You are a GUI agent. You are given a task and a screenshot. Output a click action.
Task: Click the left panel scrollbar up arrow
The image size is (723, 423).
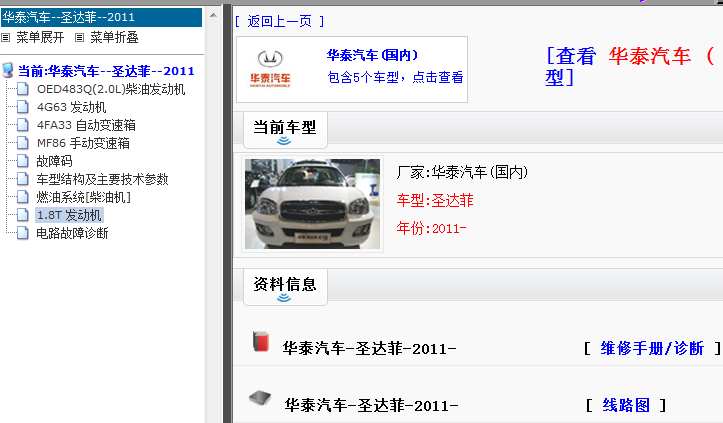point(213,15)
